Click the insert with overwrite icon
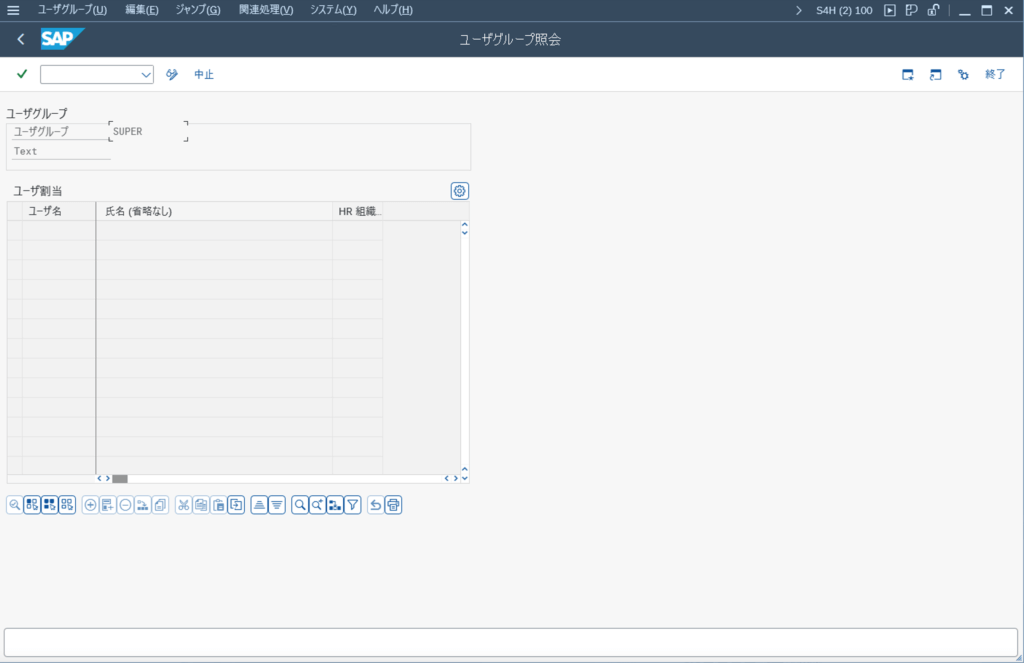This screenshot has height=663, width=1024. point(236,505)
